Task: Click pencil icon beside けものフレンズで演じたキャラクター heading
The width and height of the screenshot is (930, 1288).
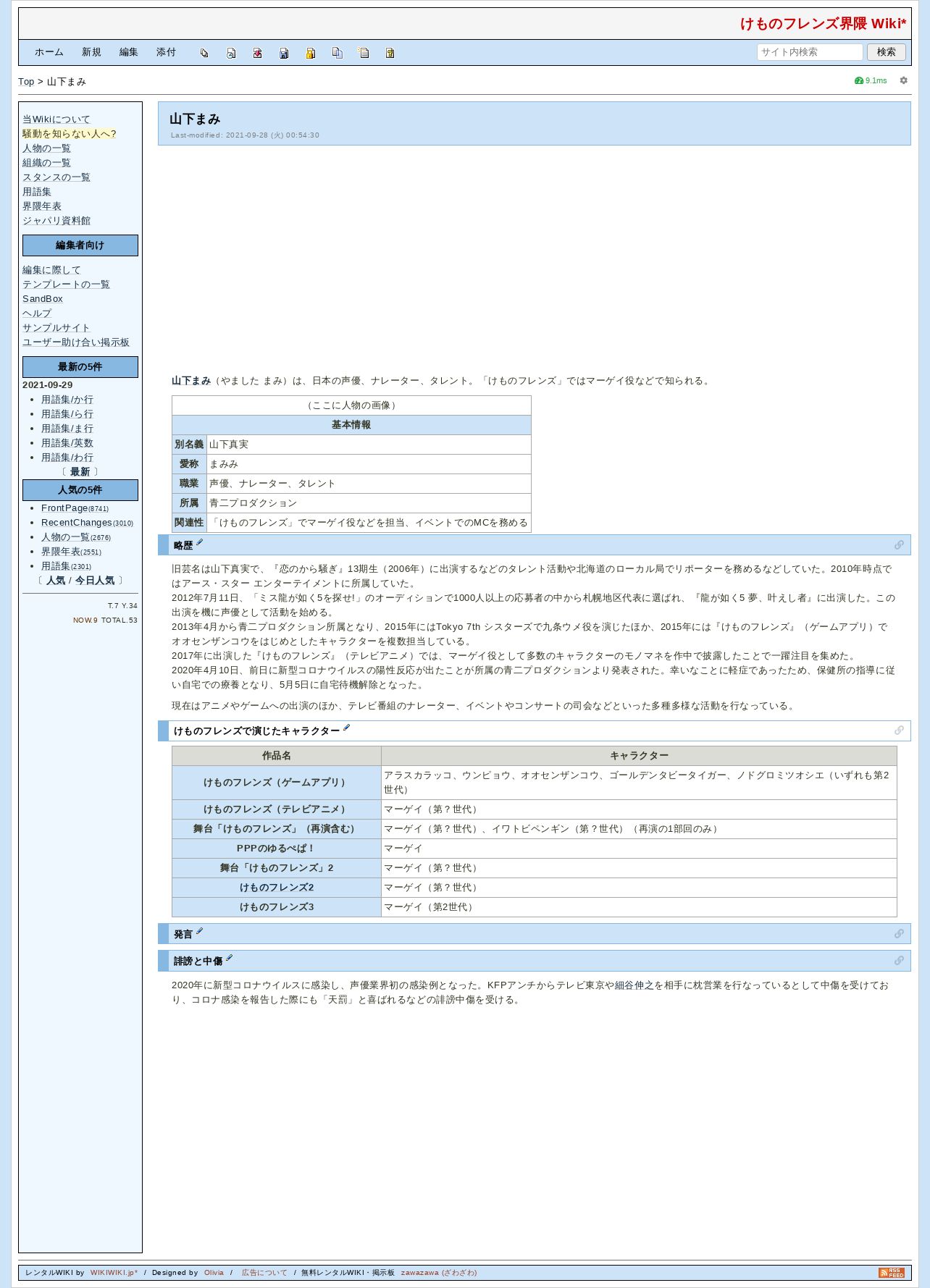Action: point(346,728)
